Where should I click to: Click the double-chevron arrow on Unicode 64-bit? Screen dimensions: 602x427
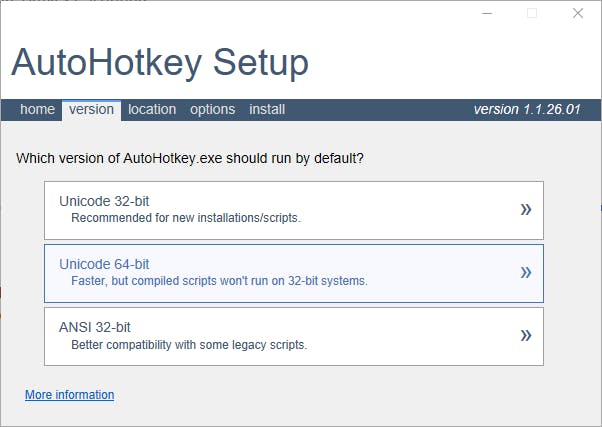pos(526,273)
